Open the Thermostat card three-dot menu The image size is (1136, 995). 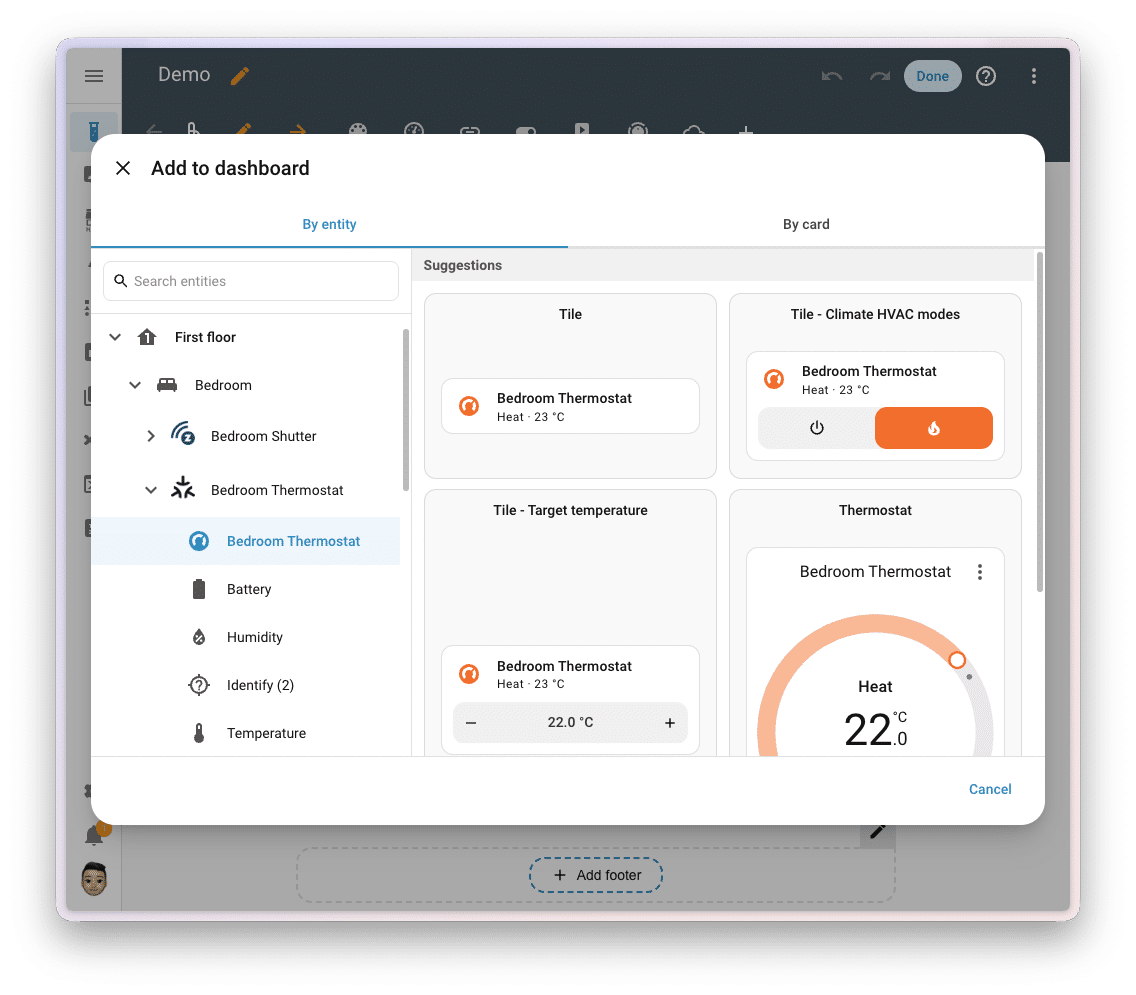980,572
